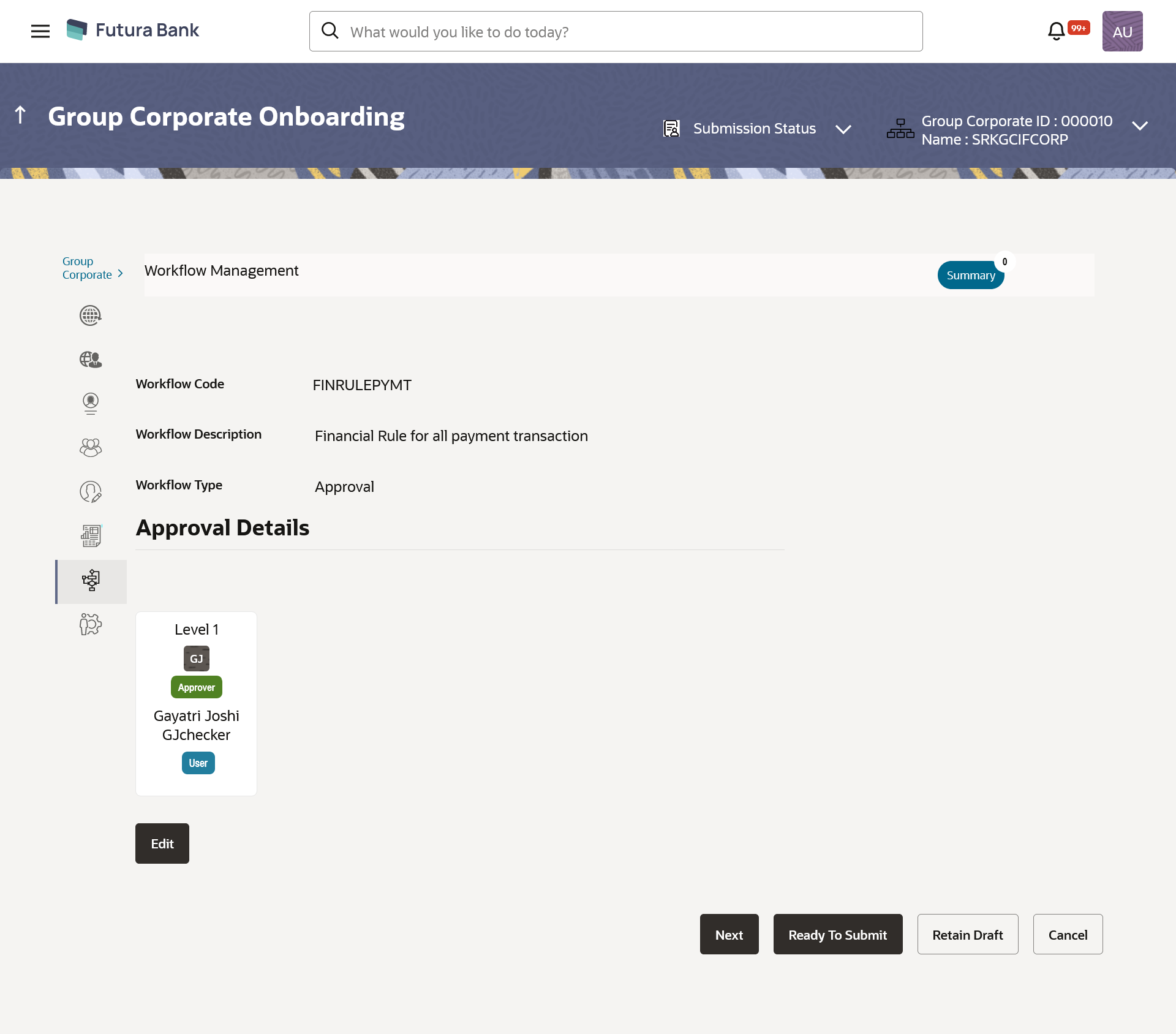Click the Retain Draft button
The width and height of the screenshot is (1176, 1034).
pyautogui.click(x=968, y=935)
